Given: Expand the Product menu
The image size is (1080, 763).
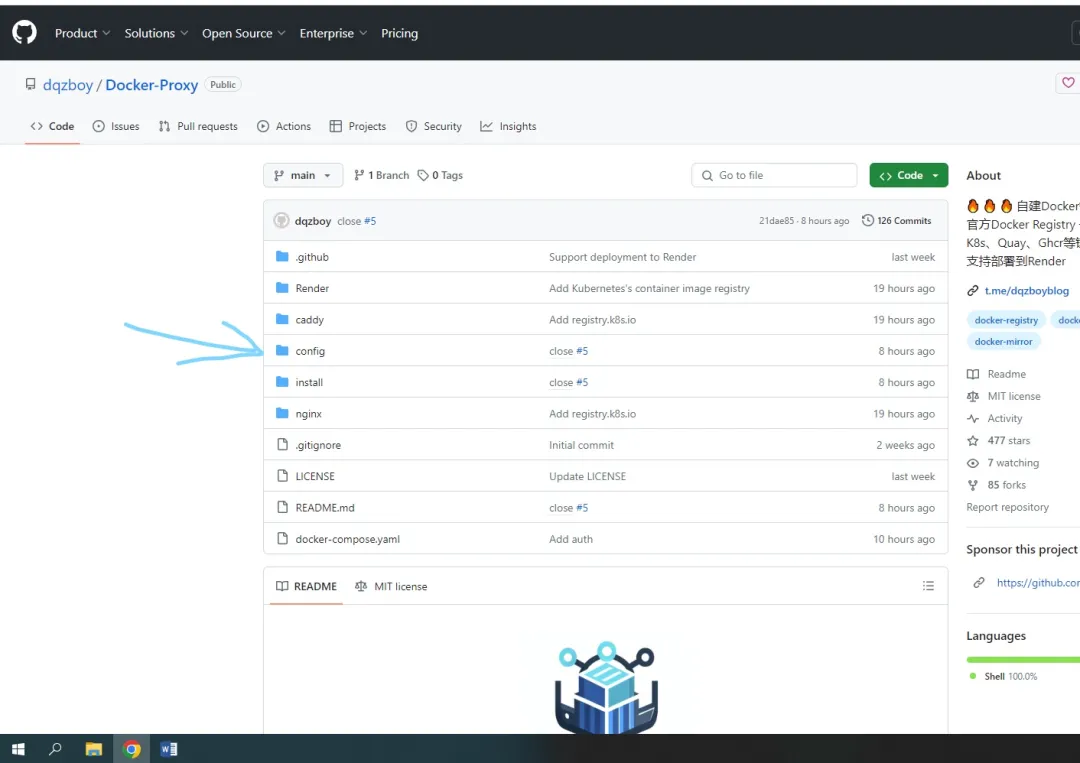Looking at the screenshot, I should pos(83,33).
